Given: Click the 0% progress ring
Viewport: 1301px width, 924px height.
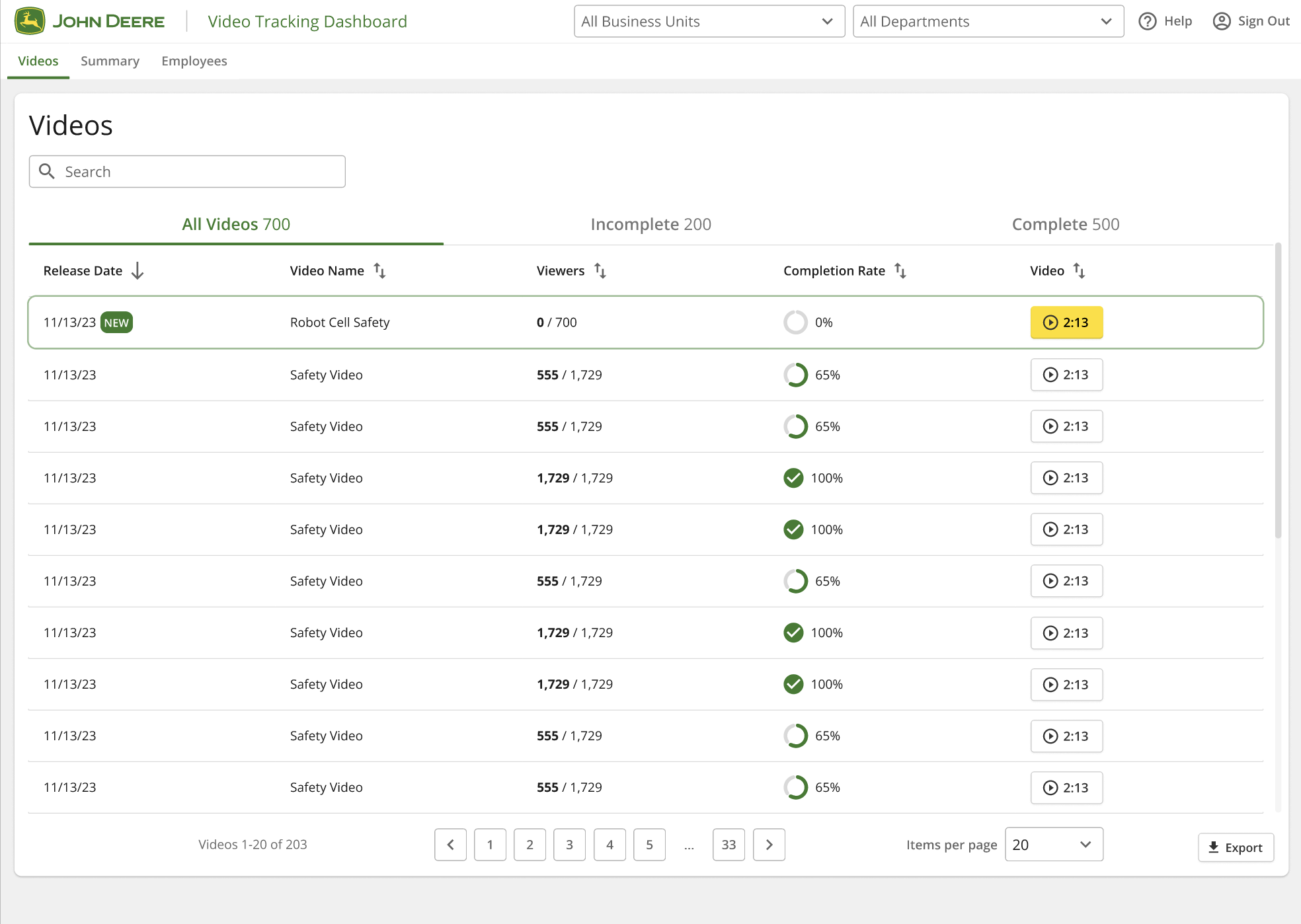Looking at the screenshot, I should tap(795, 323).
